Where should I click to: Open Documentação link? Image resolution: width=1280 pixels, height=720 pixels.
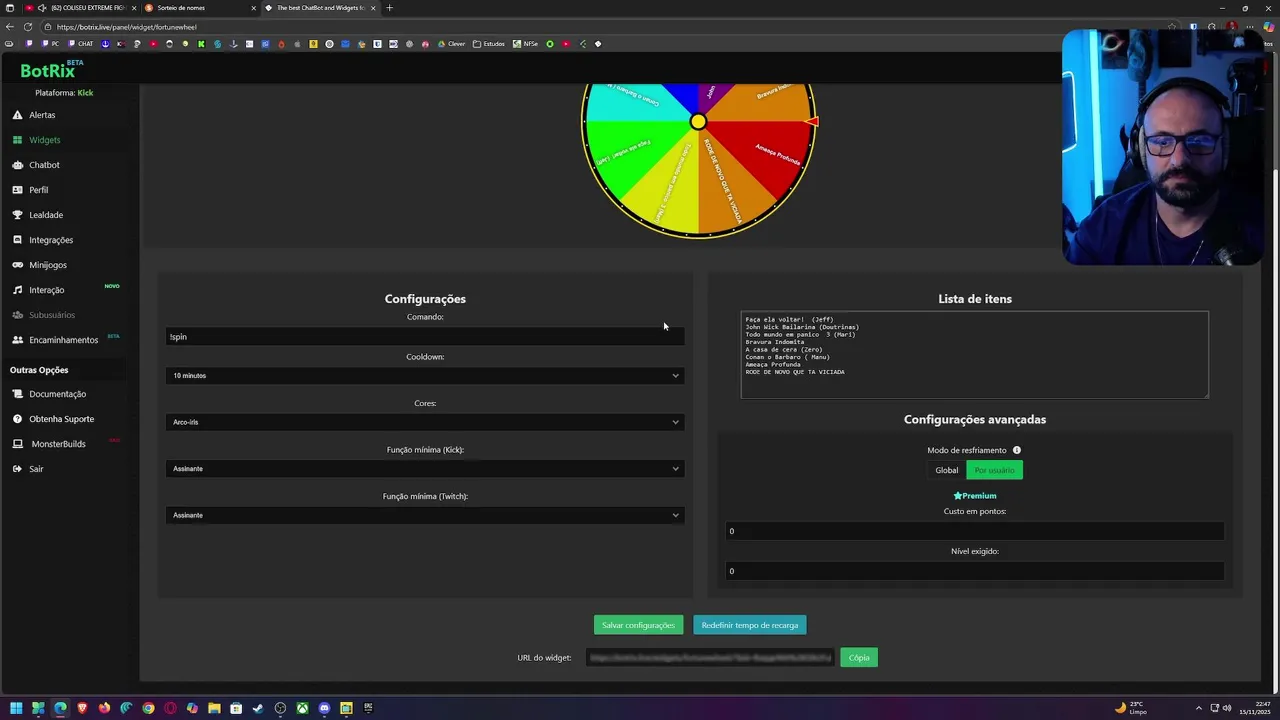tap(58, 394)
